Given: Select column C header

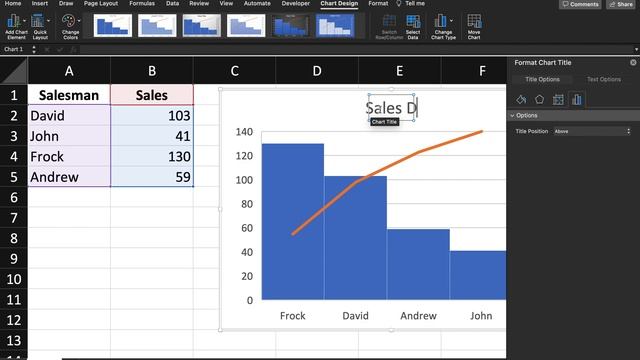Looking at the screenshot, I should (x=234, y=71).
